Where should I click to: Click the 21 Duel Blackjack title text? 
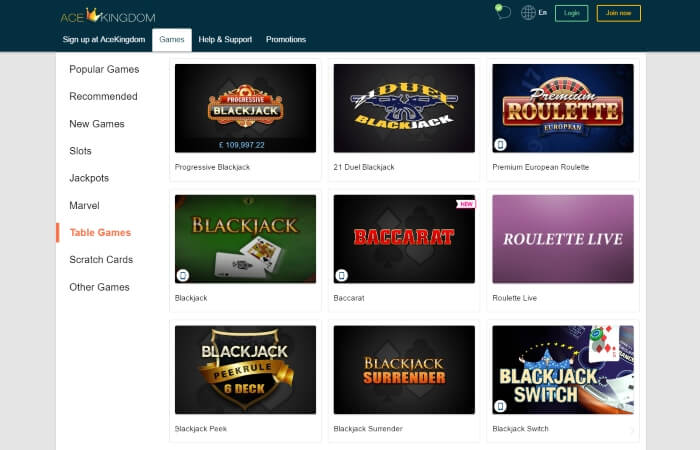364,167
